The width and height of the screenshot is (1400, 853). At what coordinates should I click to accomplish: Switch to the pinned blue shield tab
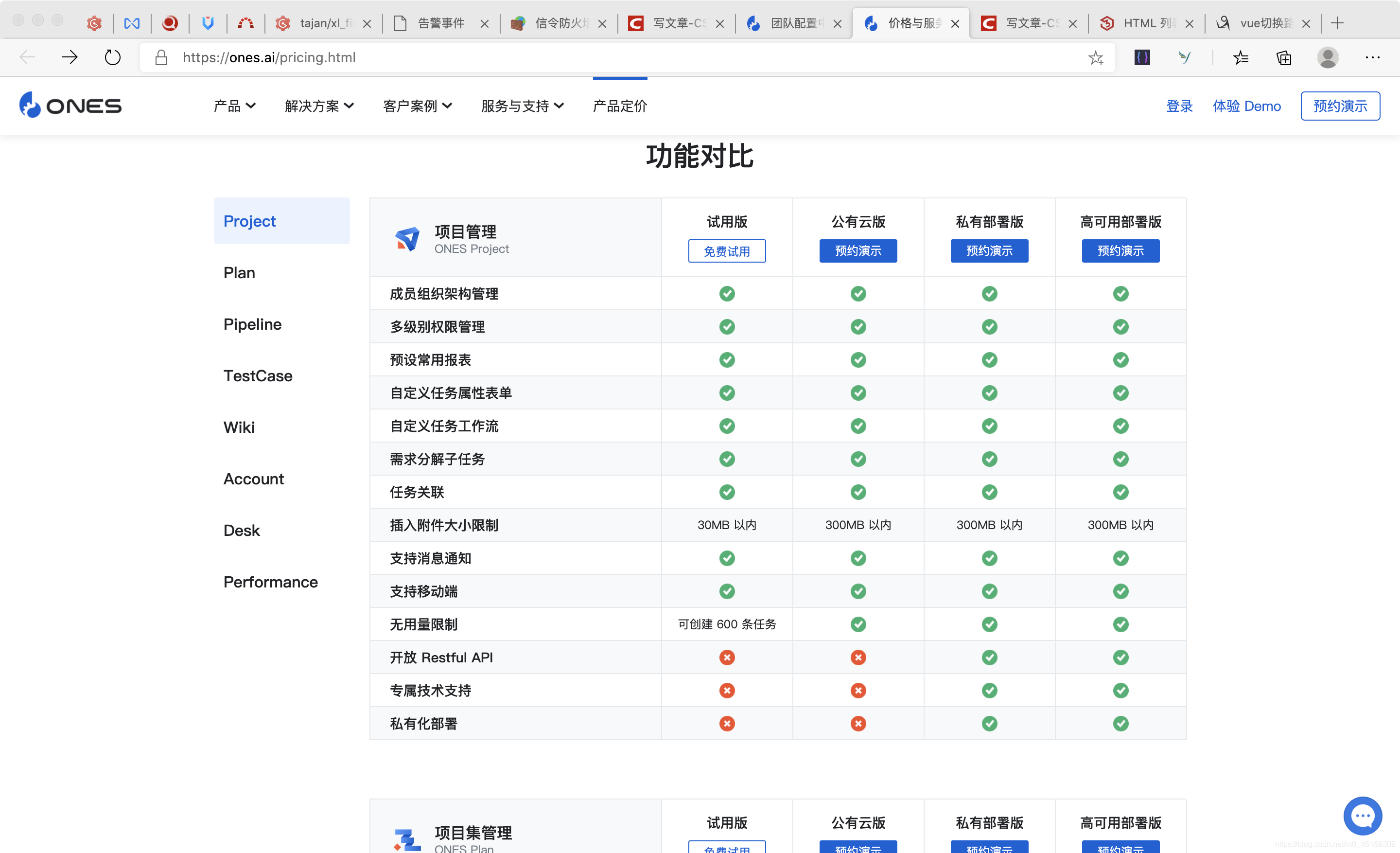(208, 23)
